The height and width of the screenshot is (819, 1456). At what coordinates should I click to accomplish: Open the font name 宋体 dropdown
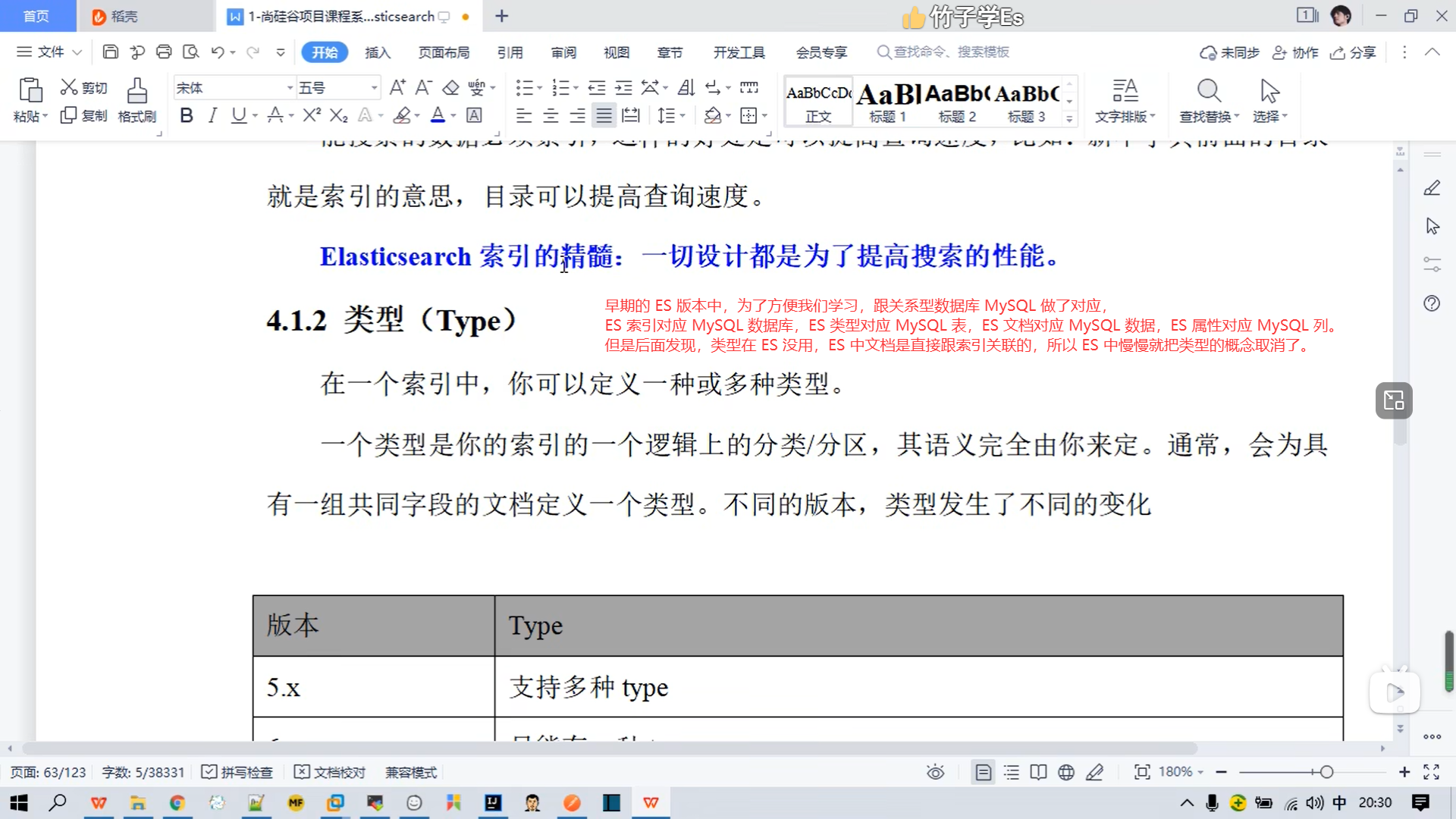290,88
